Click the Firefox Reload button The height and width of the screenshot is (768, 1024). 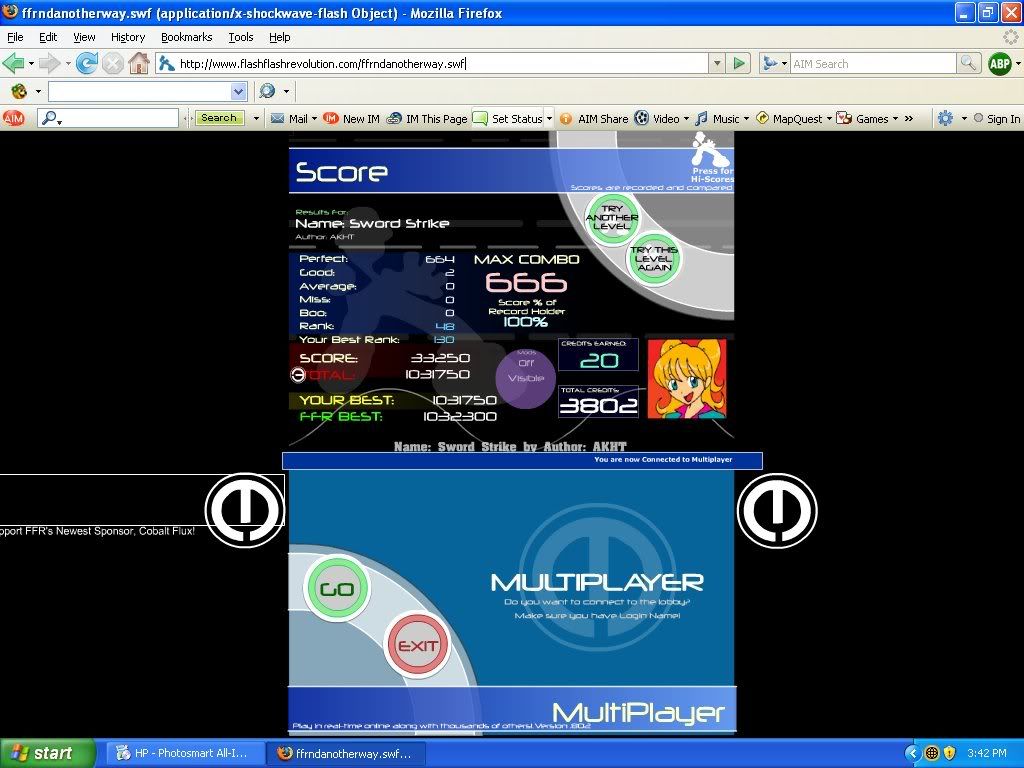(87, 63)
